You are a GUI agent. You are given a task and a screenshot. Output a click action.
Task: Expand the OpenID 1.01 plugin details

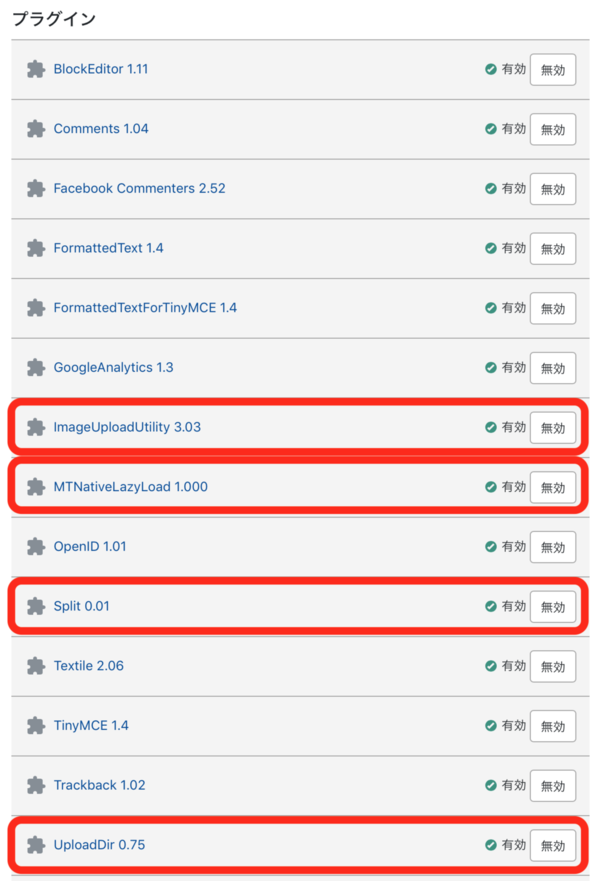point(90,546)
